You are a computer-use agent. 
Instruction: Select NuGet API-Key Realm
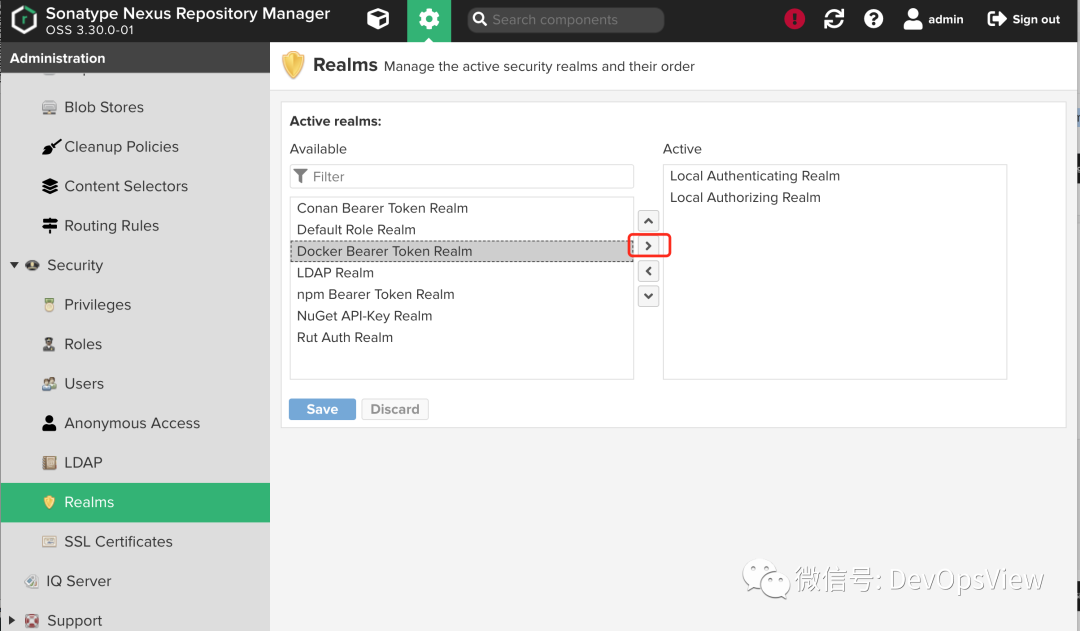coord(461,316)
